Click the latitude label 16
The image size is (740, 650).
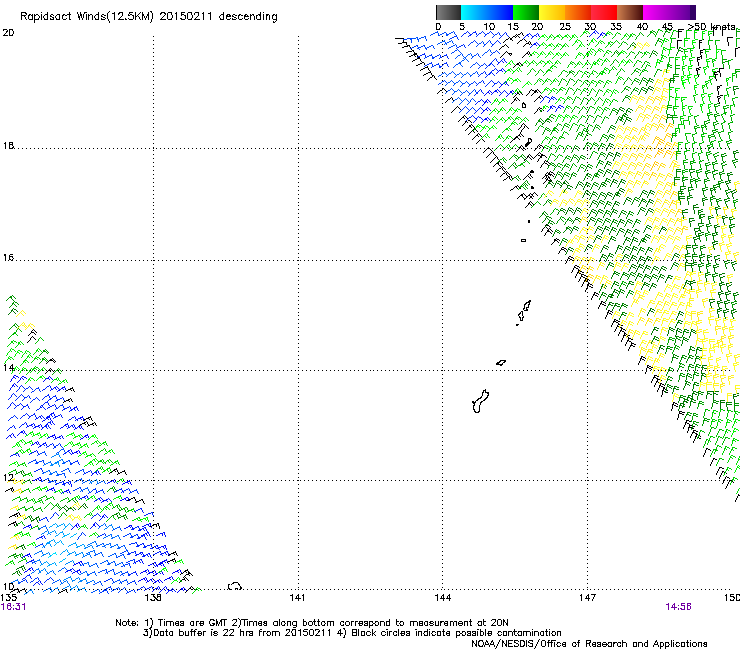8,257
